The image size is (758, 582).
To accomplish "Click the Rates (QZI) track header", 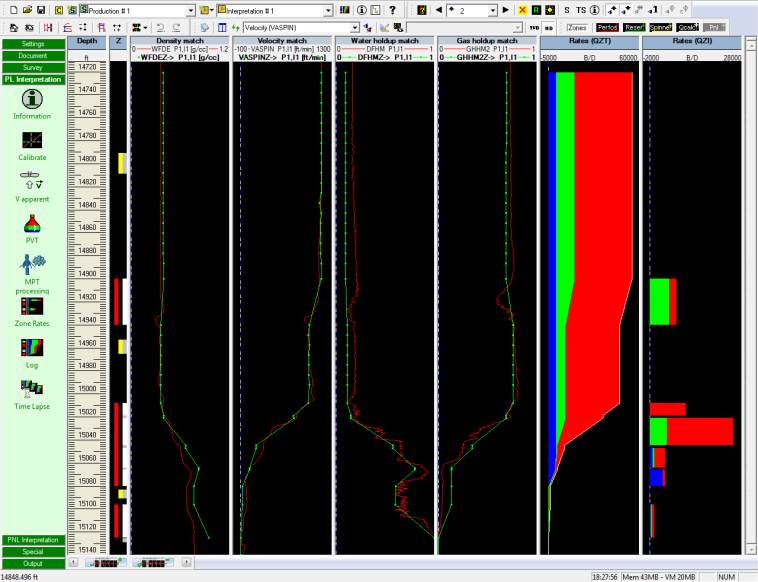I will [692, 41].
